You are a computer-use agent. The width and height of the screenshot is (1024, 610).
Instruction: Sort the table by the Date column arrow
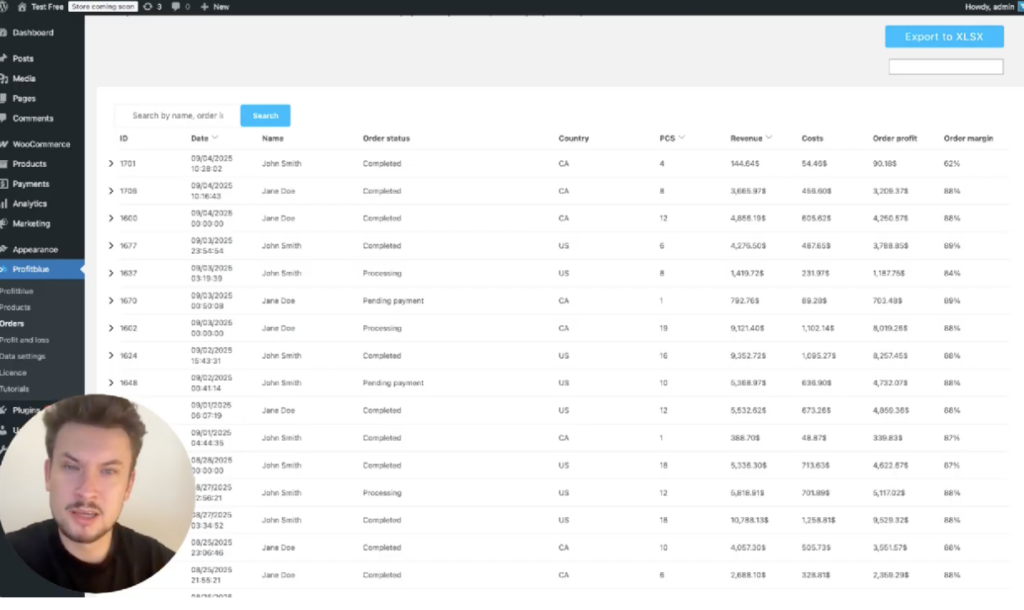tap(217, 138)
